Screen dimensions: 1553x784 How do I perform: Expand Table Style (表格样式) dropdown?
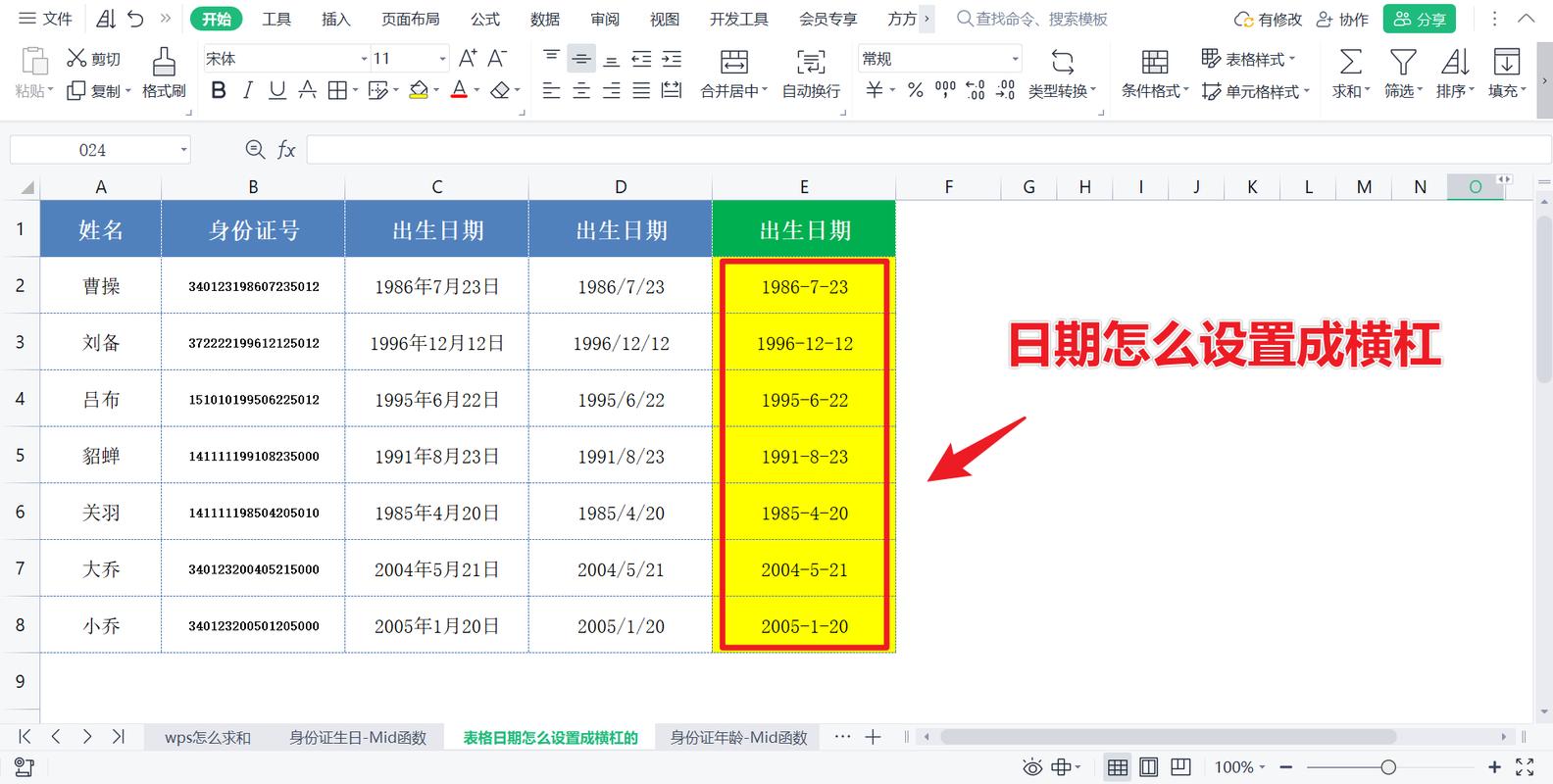[1292, 60]
